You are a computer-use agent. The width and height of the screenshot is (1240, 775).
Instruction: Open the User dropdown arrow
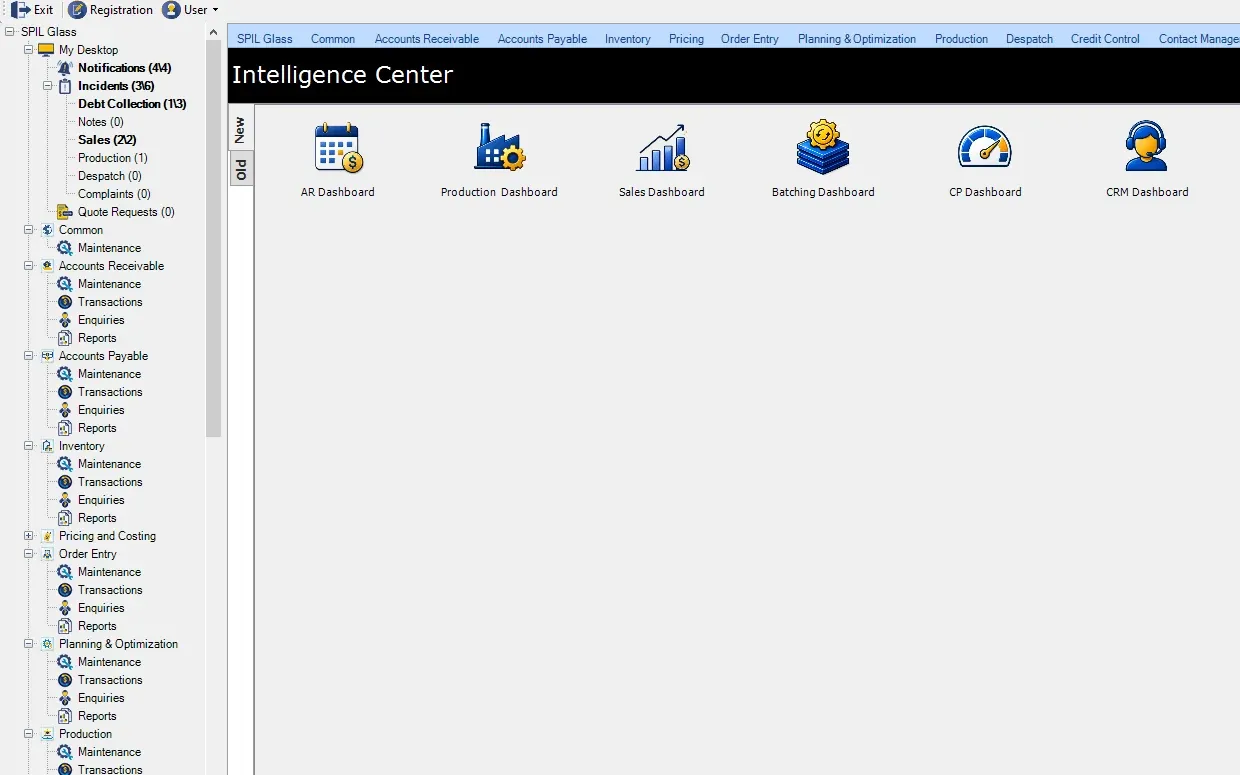[x=216, y=10]
